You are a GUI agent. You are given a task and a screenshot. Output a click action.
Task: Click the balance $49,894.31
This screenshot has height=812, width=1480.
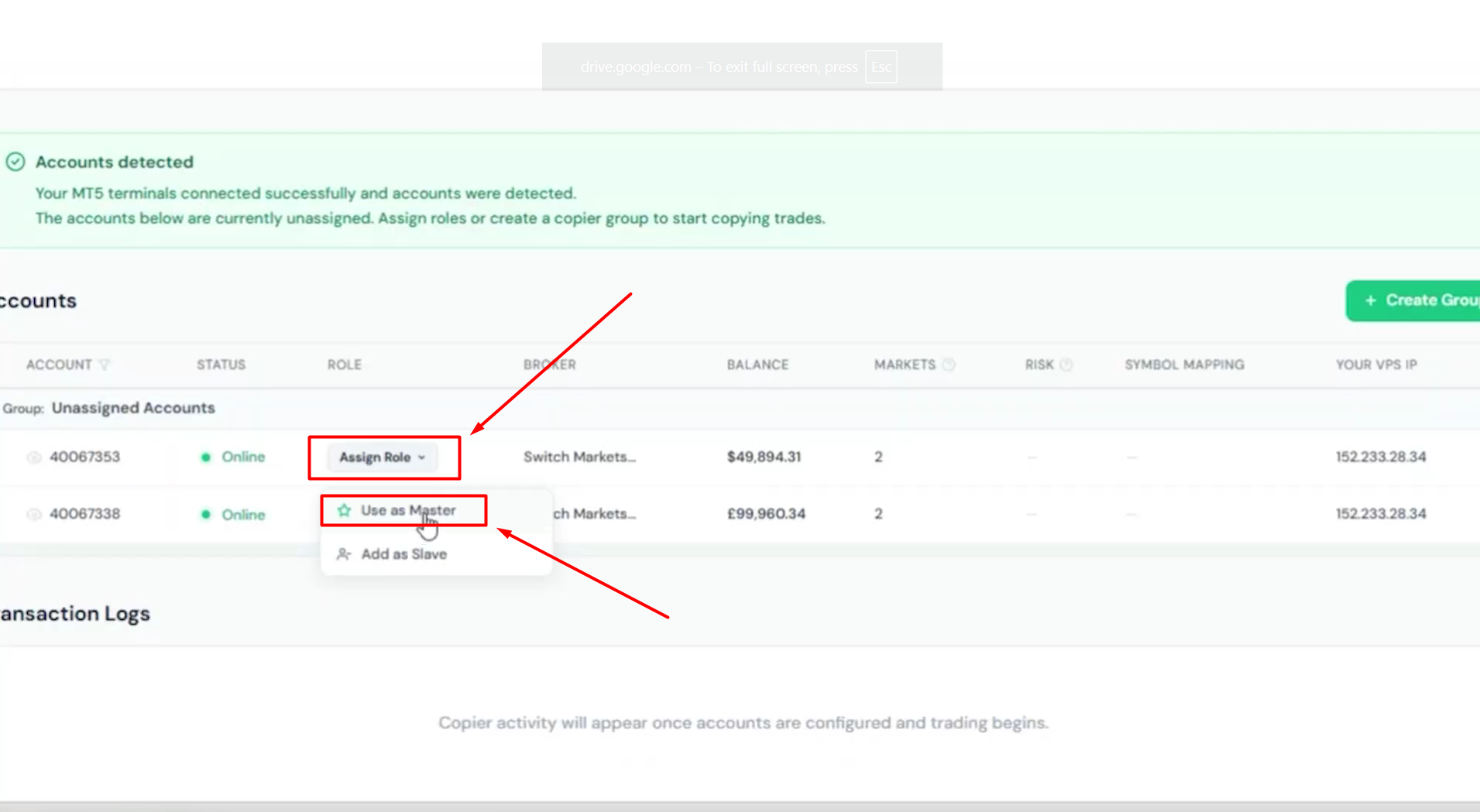coord(764,457)
